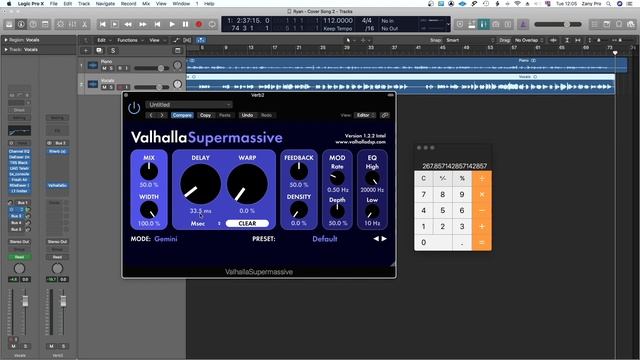Screen dimensions: 640x360
Task: Toggle global Solo S button
Action: [113, 51]
